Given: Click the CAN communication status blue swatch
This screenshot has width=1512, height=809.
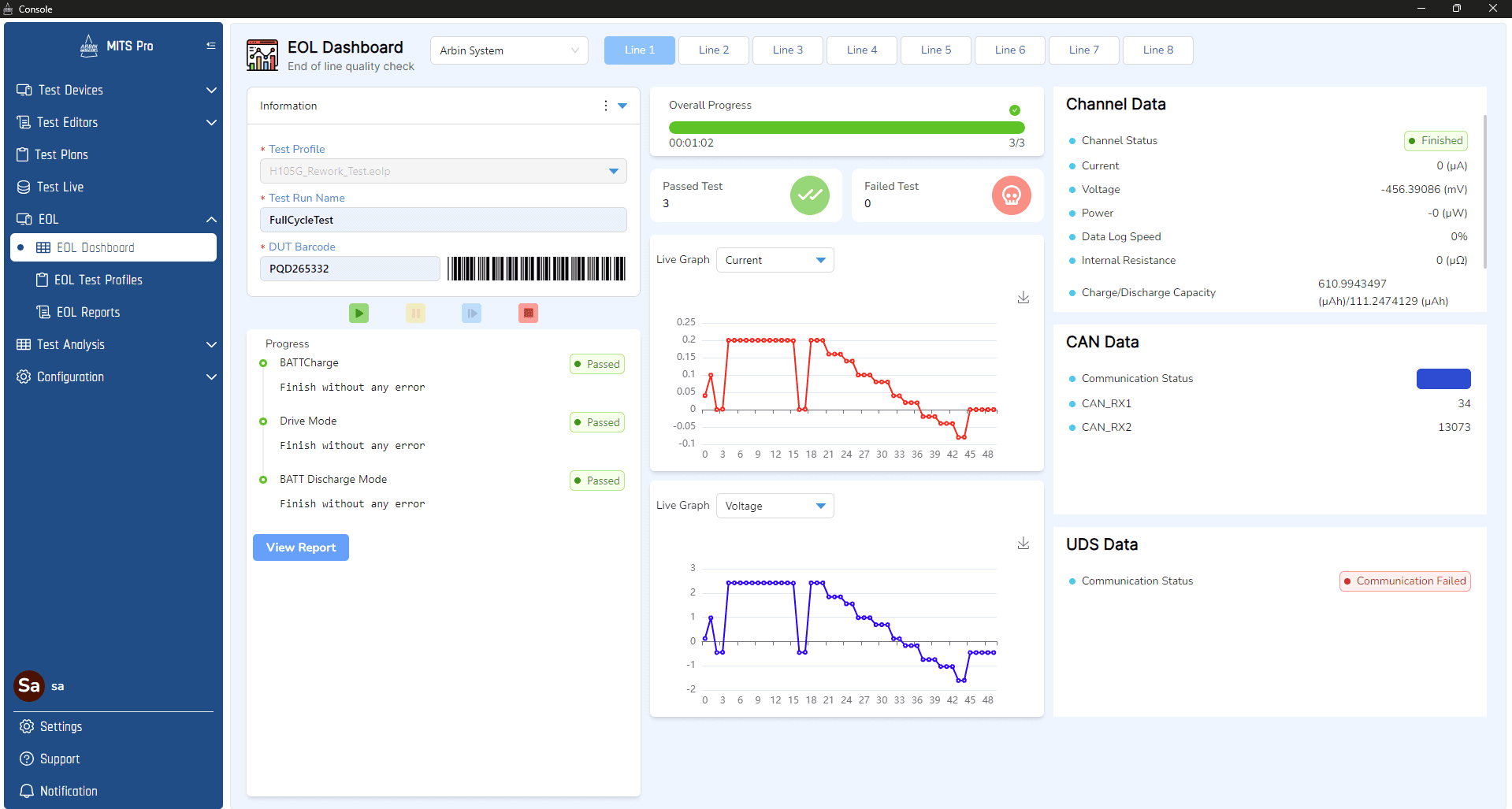Looking at the screenshot, I should click(x=1443, y=378).
